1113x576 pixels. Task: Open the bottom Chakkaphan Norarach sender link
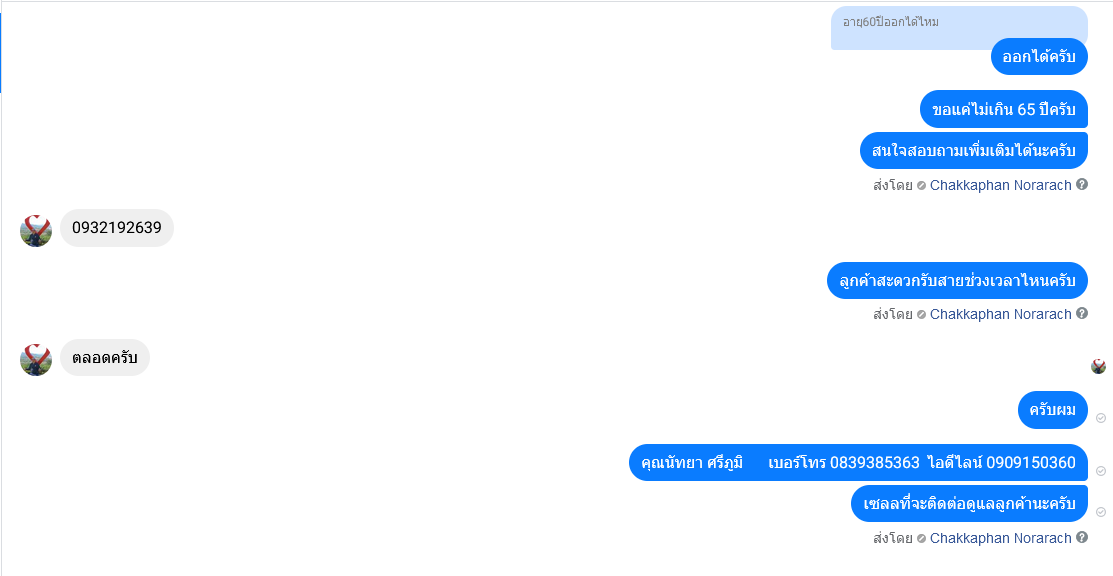click(1000, 538)
